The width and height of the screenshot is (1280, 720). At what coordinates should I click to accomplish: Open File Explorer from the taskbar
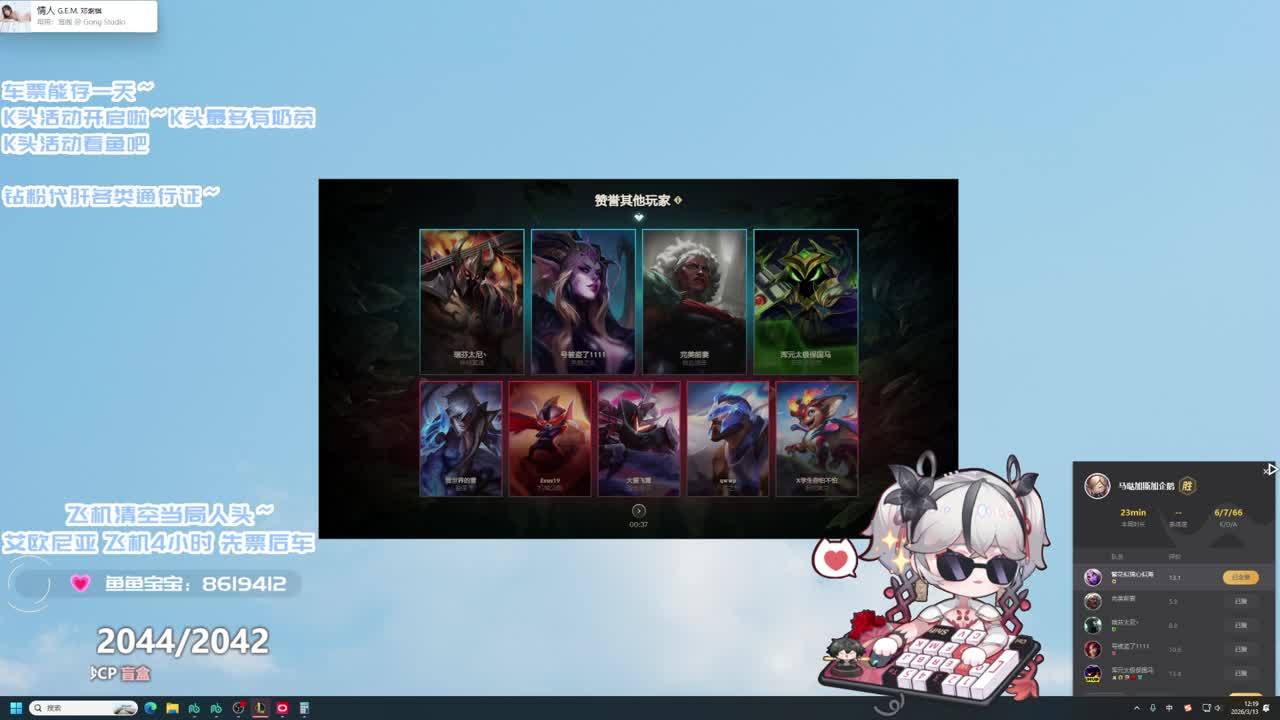pos(173,708)
